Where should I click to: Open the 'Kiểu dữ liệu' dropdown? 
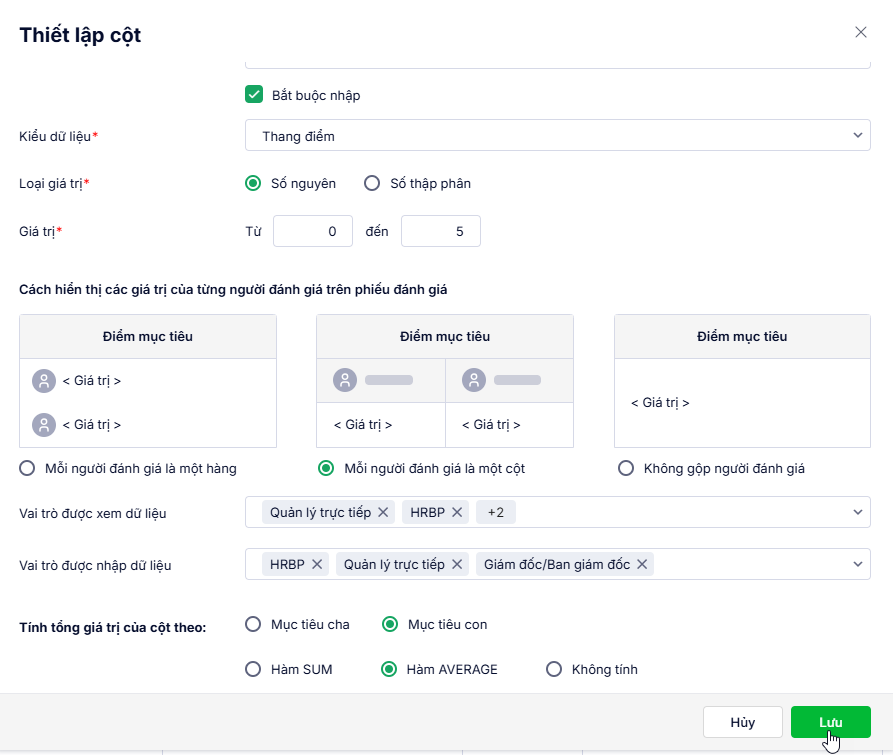pos(557,135)
